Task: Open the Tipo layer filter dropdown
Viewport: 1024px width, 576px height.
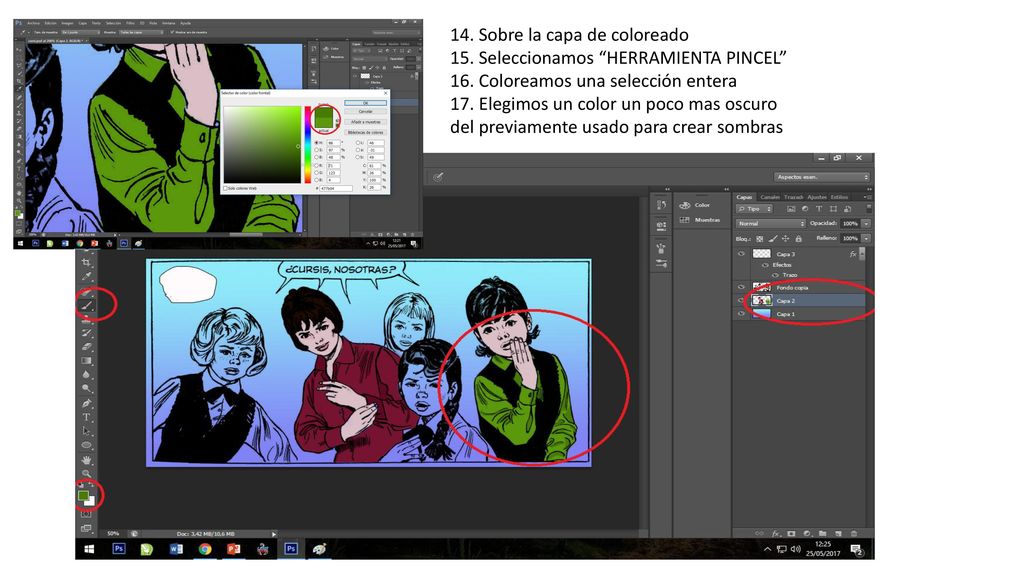Action: pos(754,209)
